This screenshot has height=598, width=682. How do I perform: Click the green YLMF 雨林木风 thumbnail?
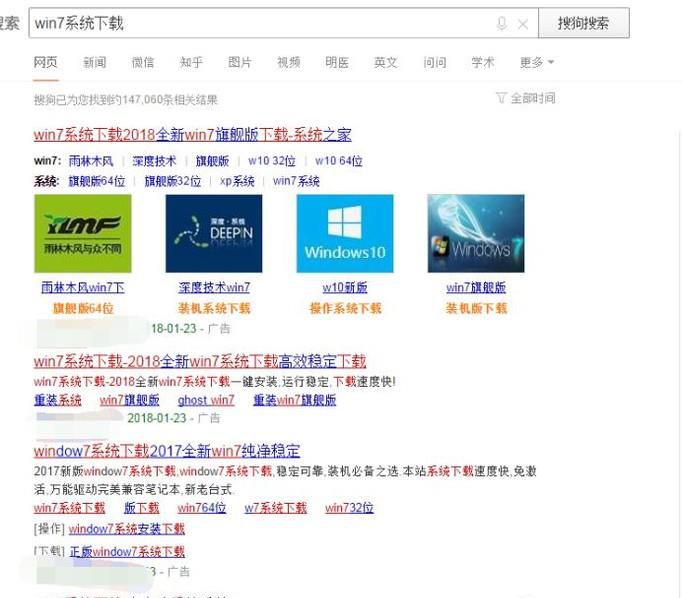tap(83, 234)
